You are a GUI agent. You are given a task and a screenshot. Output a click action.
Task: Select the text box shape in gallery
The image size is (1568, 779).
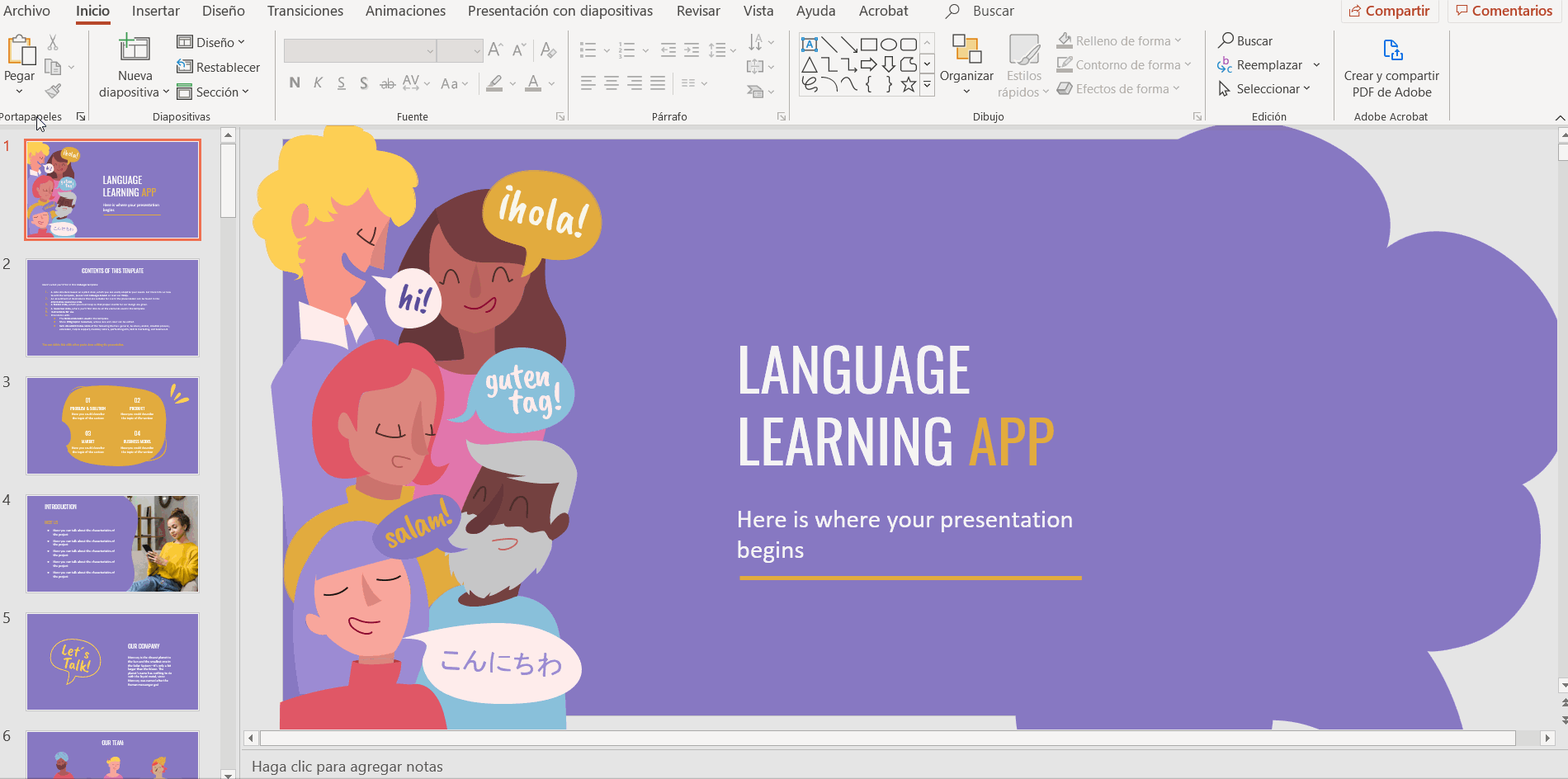click(x=810, y=45)
